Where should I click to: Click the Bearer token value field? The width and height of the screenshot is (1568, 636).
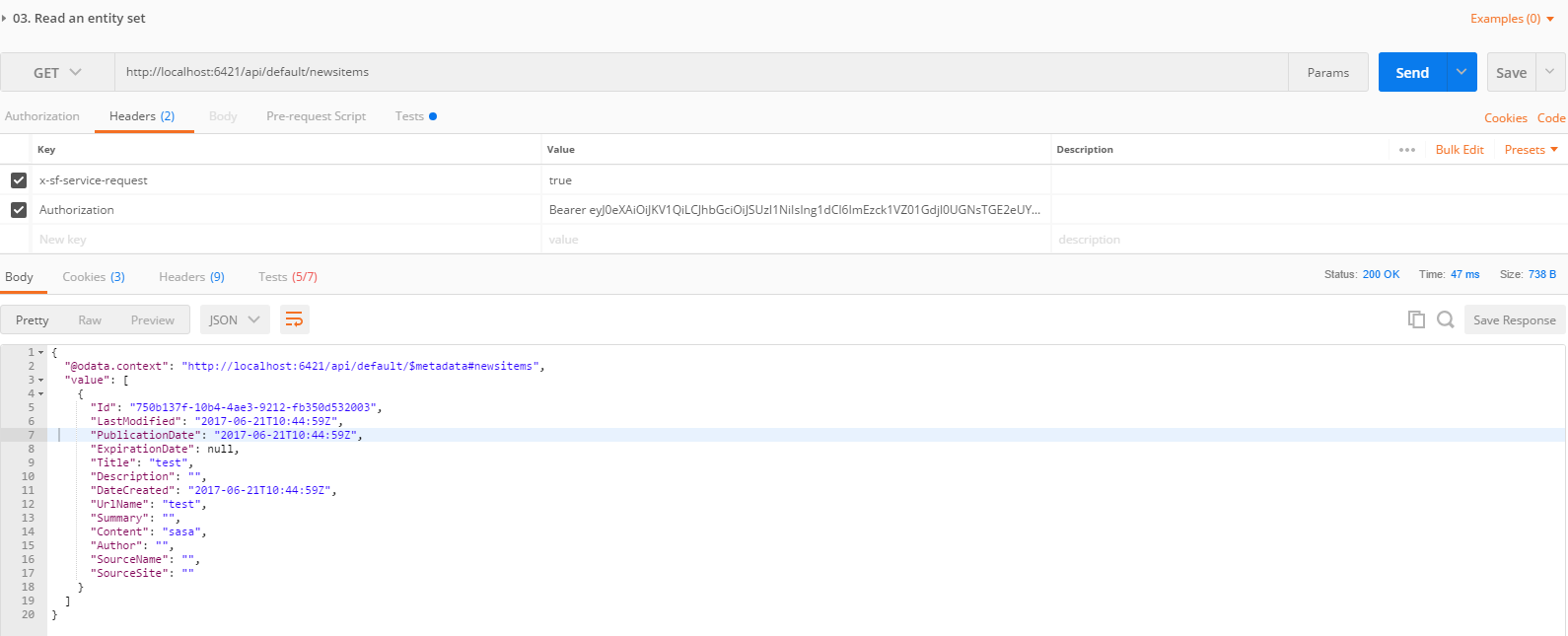click(796, 210)
